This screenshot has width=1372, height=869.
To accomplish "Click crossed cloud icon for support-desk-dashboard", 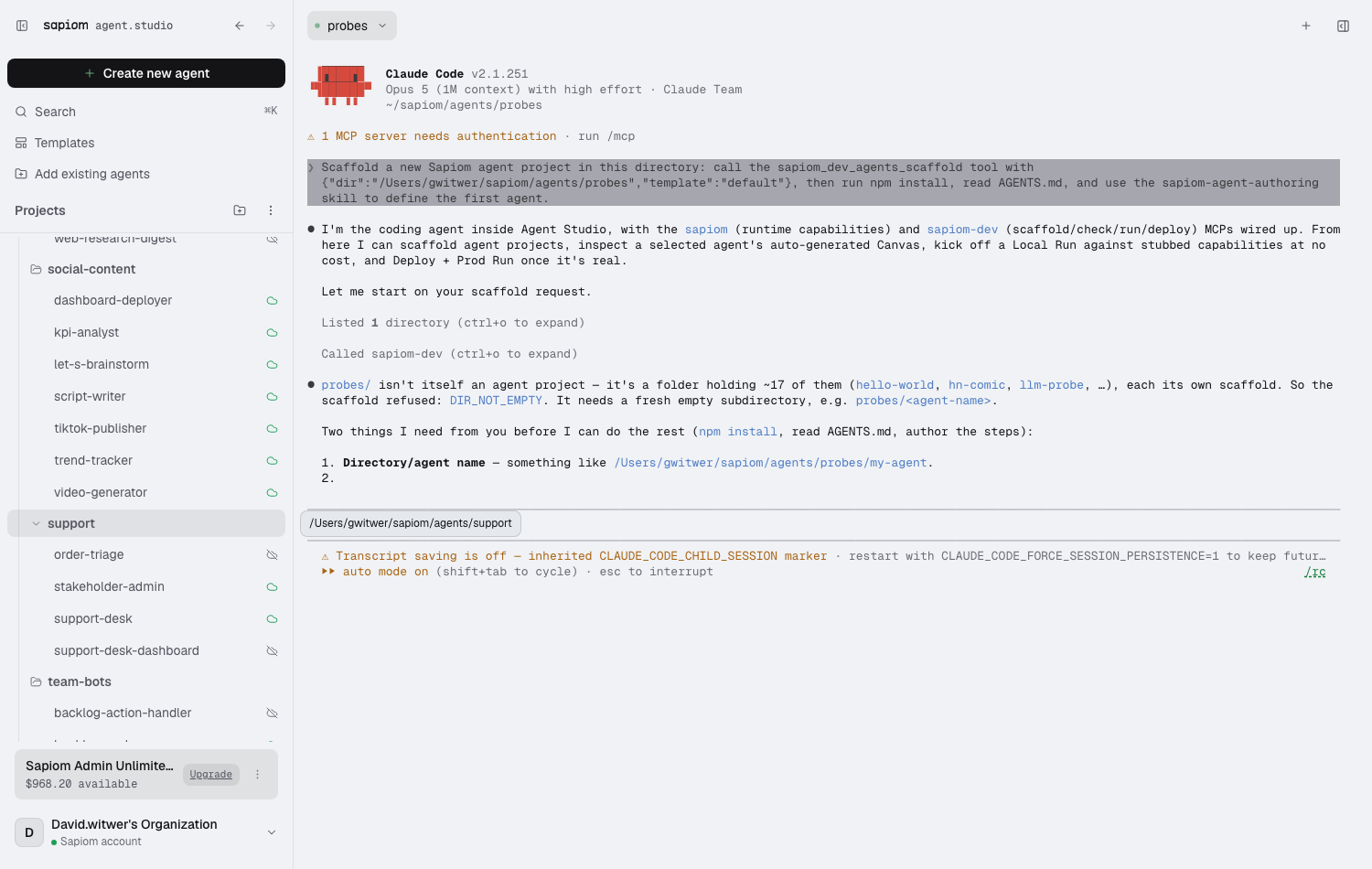I will pyautogui.click(x=272, y=651).
